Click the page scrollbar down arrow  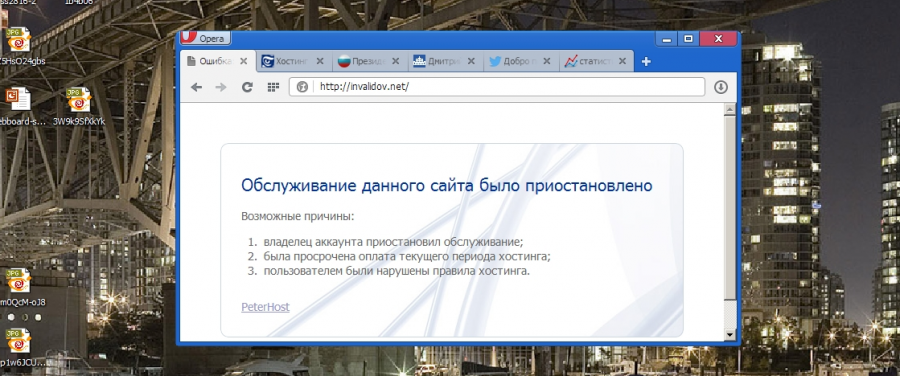click(x=730, y=334)
